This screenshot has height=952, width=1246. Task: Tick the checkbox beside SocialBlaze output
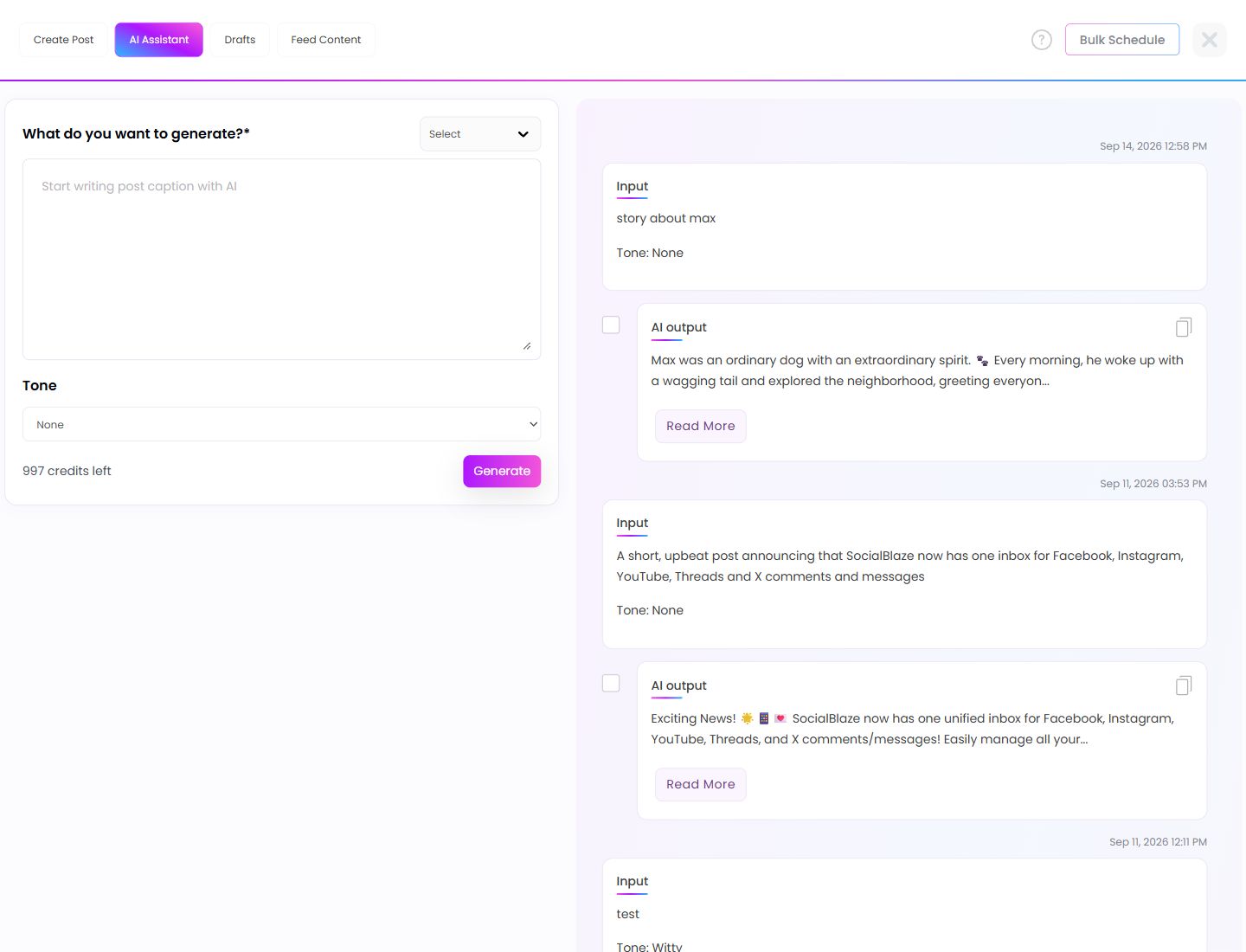tap(611, 683)
